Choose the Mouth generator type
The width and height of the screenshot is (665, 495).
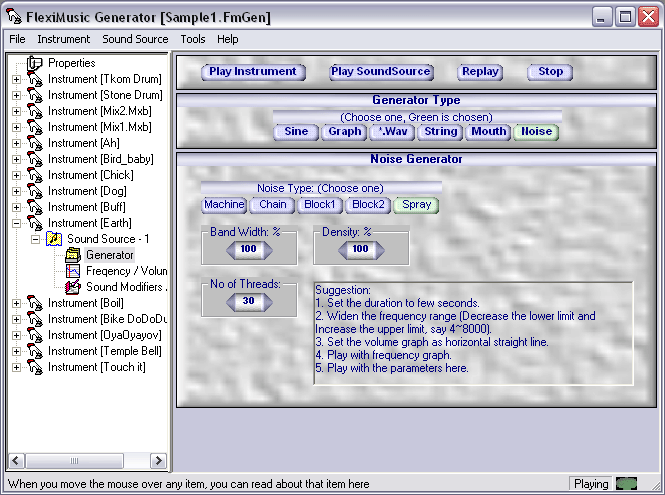pyautogui.click(x=489, y=131)
